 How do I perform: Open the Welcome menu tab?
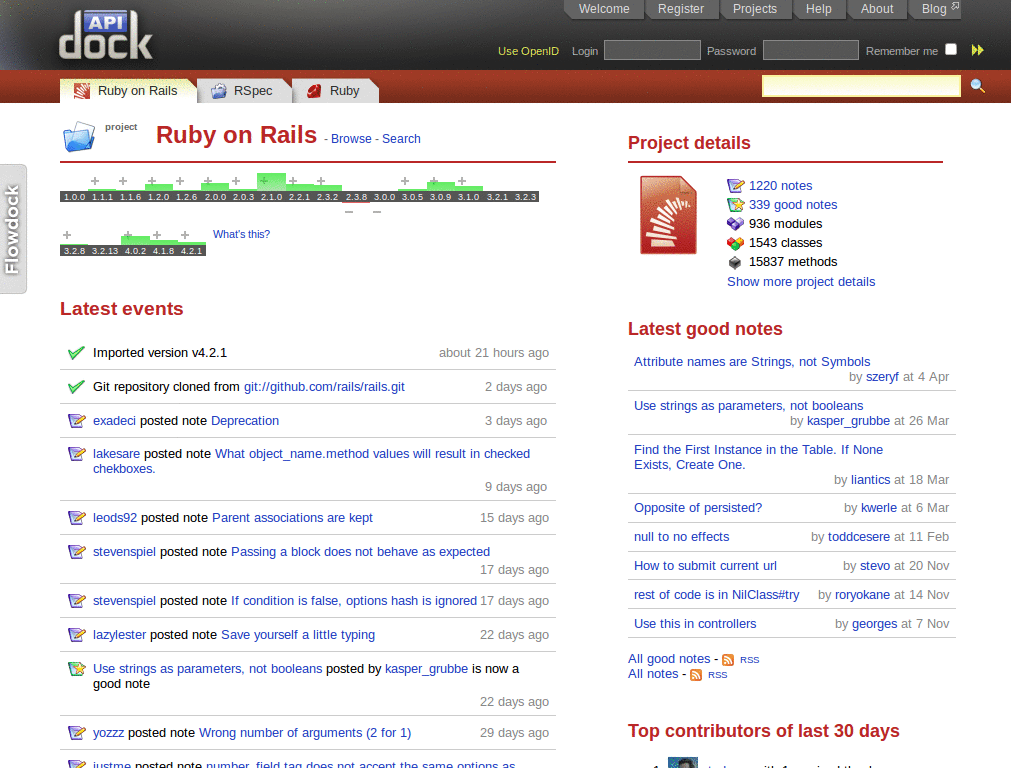click(604, 9)
